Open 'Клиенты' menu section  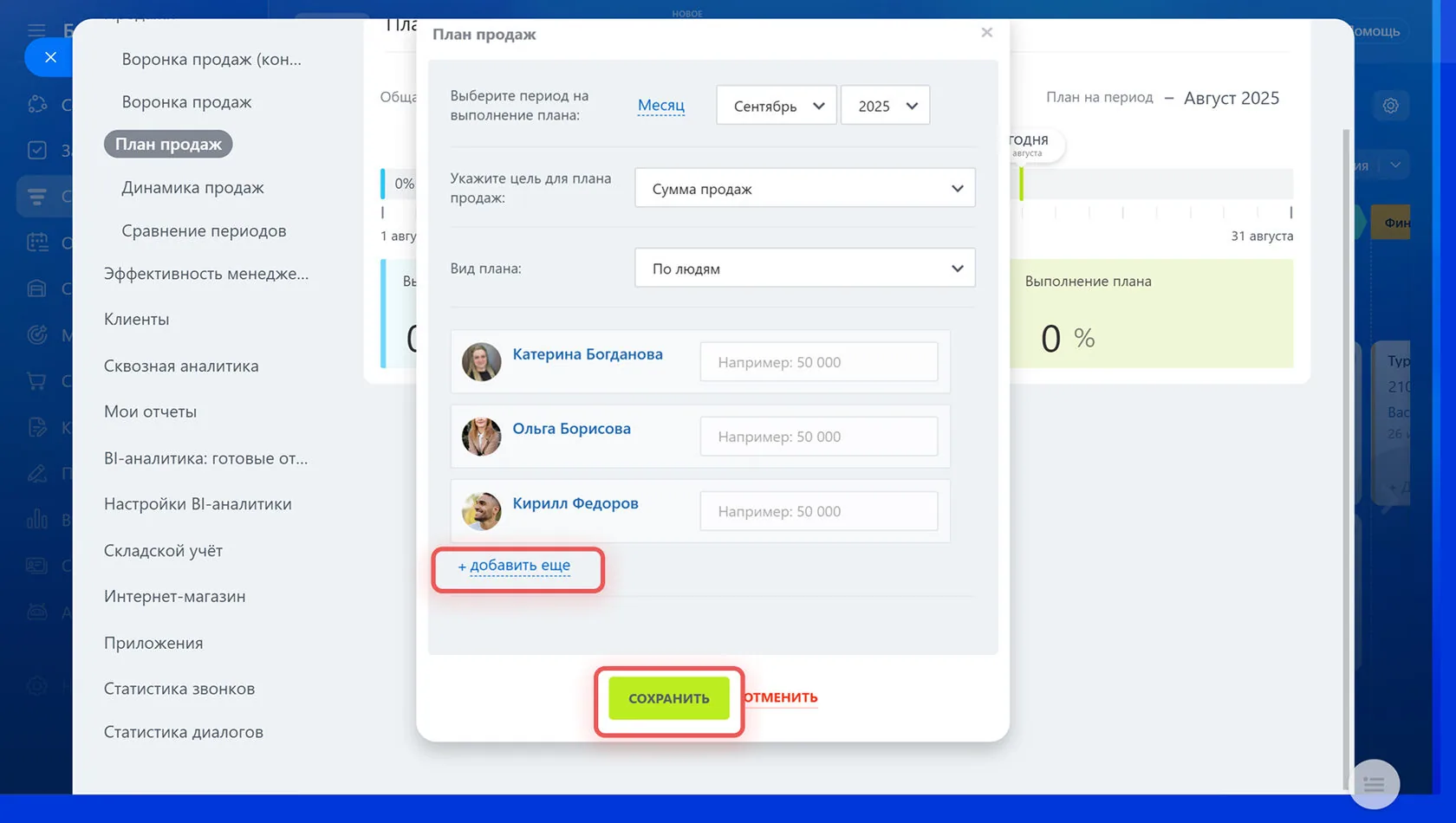(x=137, y=320)
